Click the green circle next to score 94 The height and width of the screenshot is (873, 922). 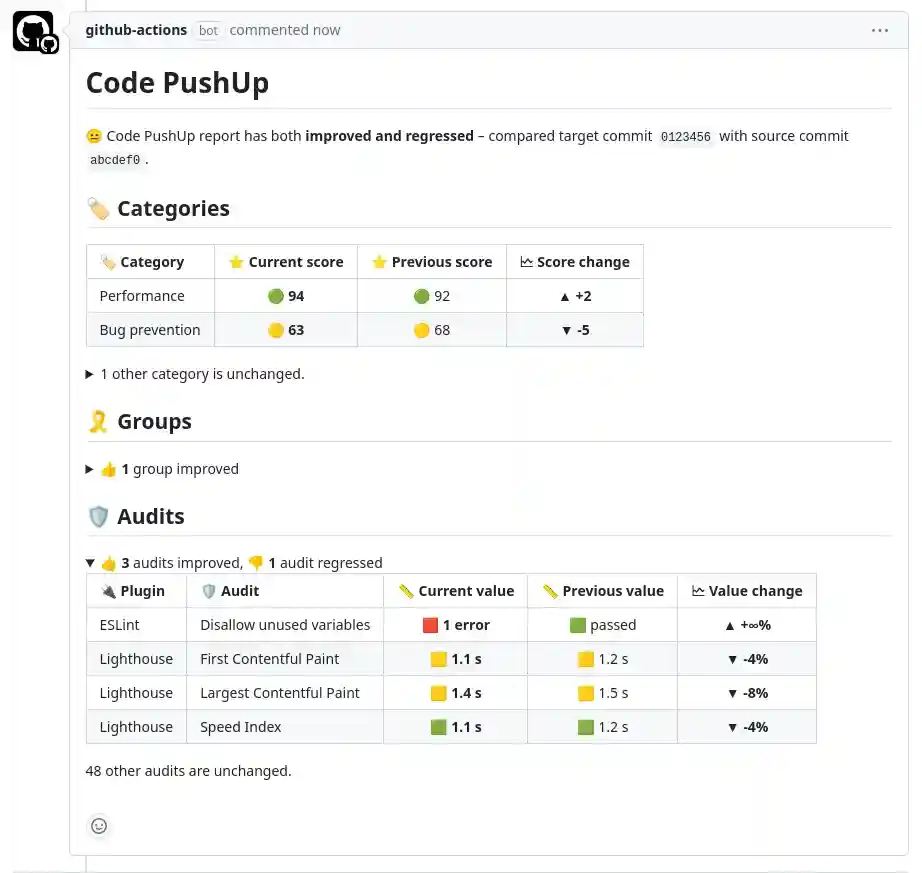(276, 296)
